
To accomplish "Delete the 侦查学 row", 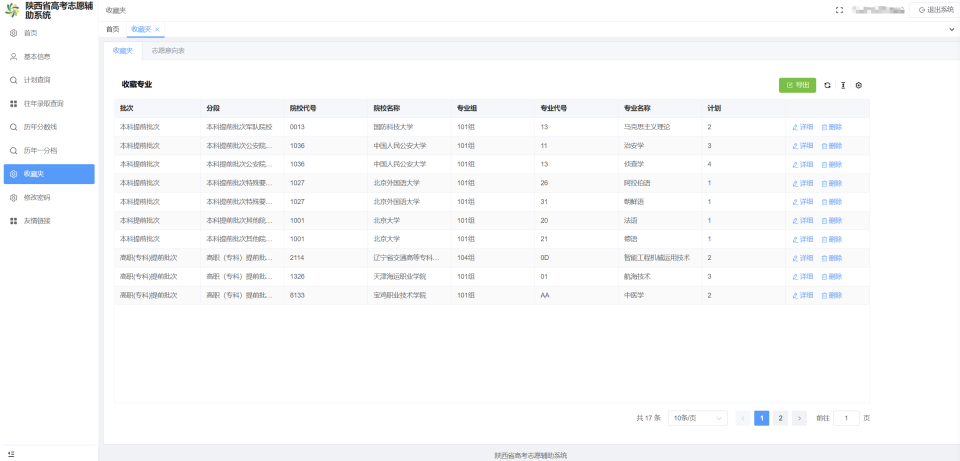I will (832, 165).
